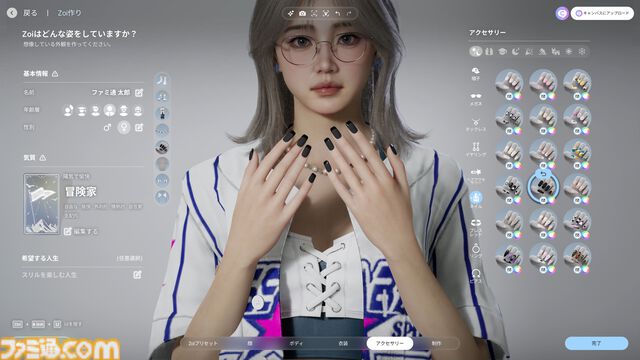Switch to the Zoiプリセット tab
The height and width of the screenshot is (360, 640).
click(x=203, y=344)
